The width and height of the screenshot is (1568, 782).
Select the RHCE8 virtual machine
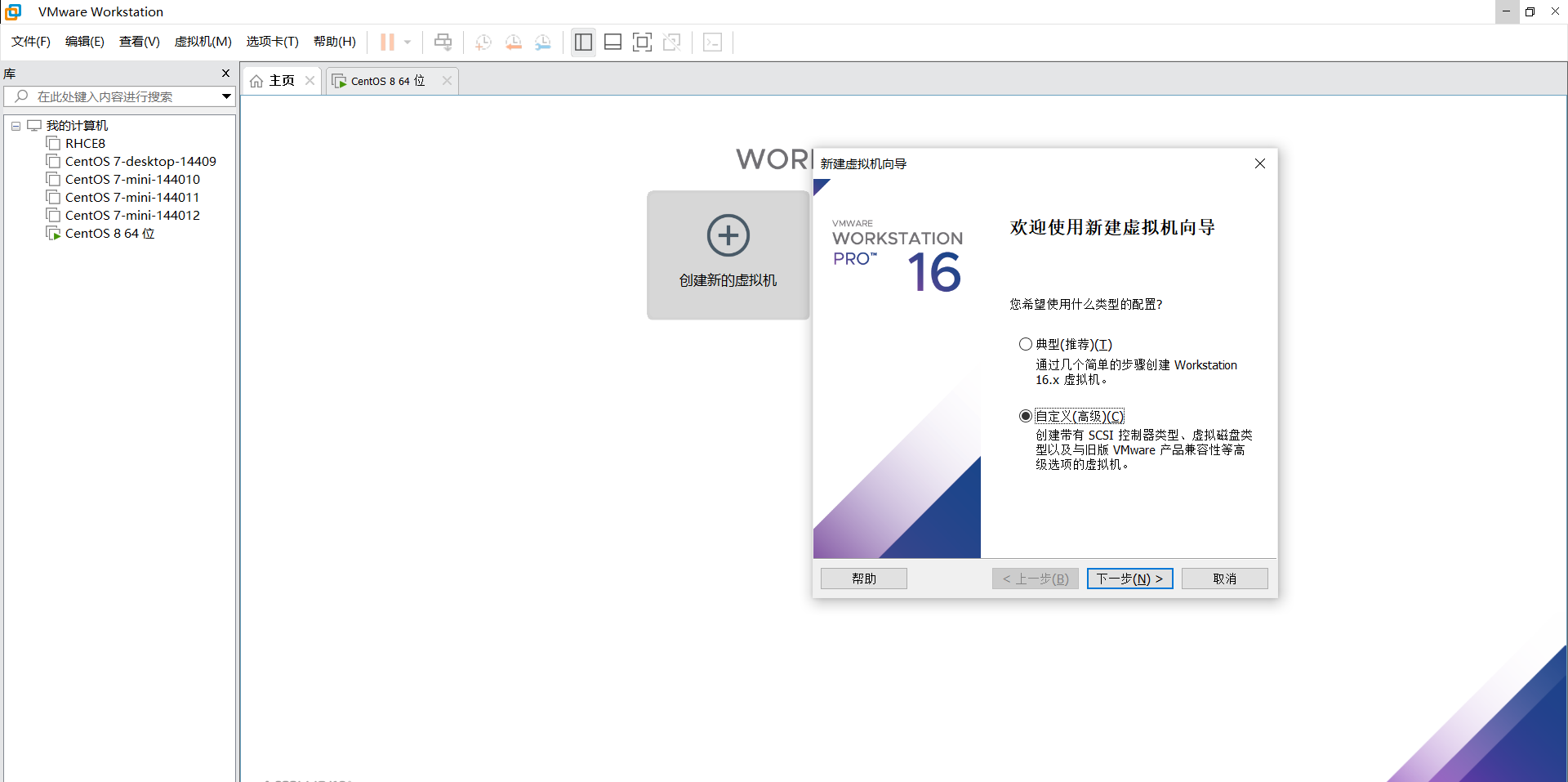coord(85,144)
